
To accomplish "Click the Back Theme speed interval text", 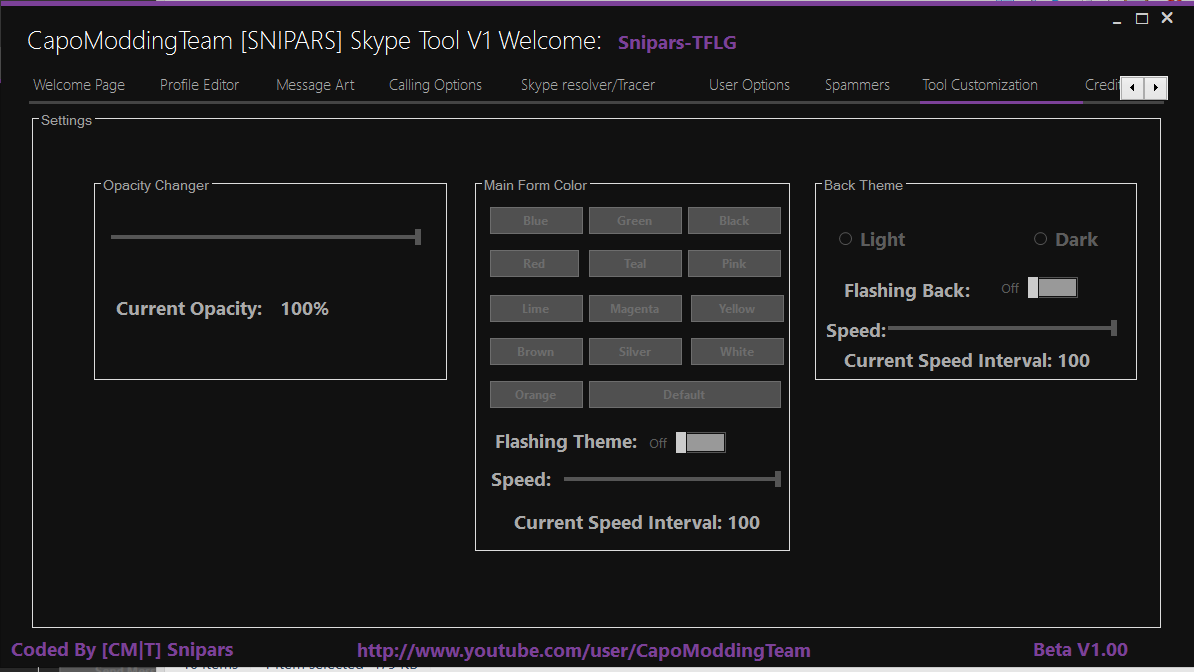I will [x=967, y=360].
